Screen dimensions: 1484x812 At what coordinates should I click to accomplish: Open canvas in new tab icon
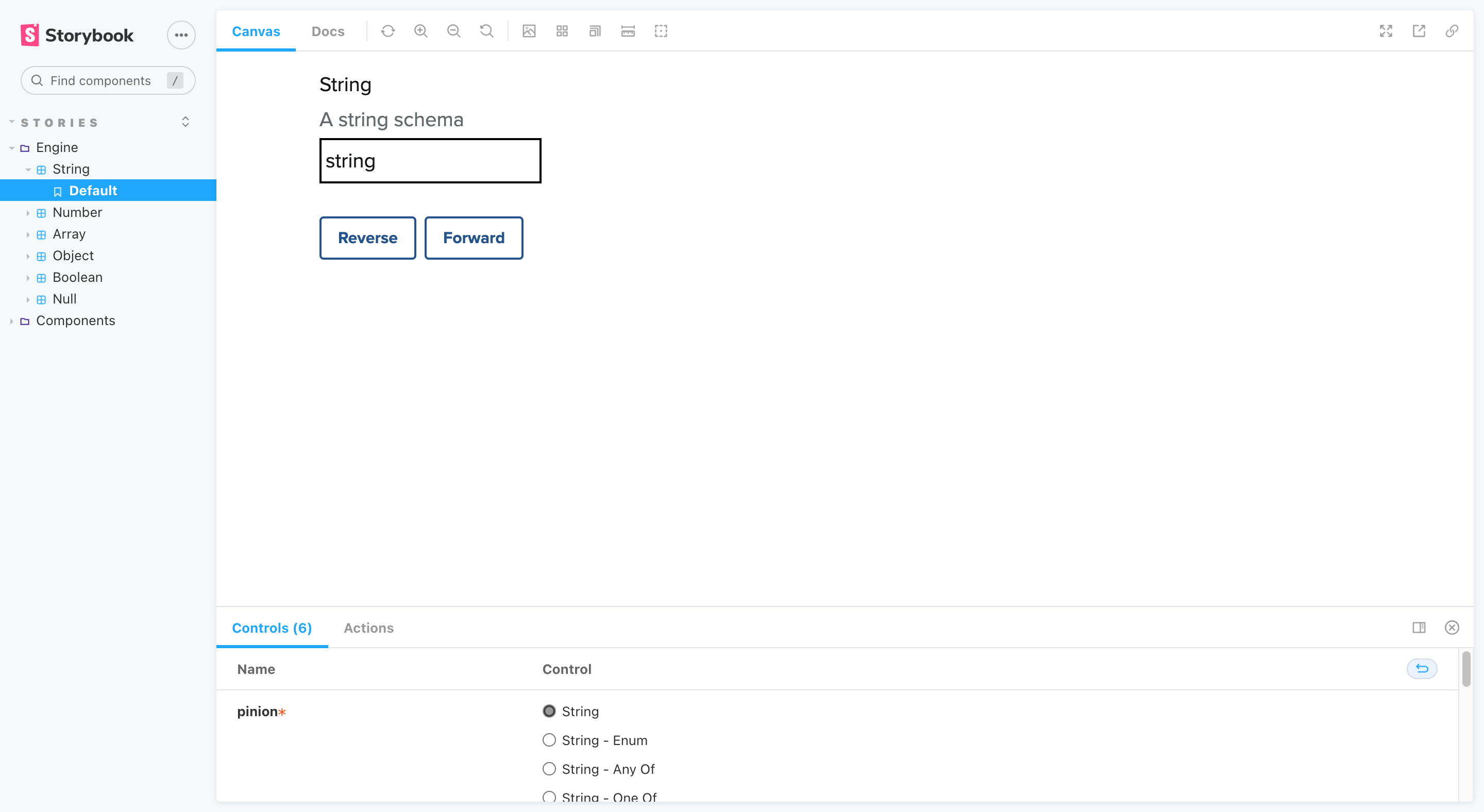[1419, 31]
